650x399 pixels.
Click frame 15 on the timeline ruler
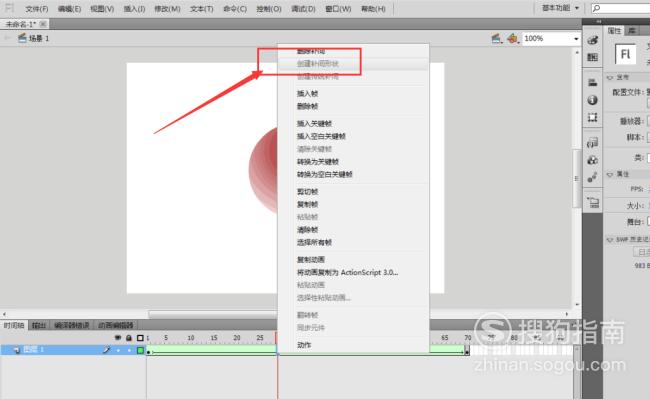pyautogui.click(x=214, y=338)
